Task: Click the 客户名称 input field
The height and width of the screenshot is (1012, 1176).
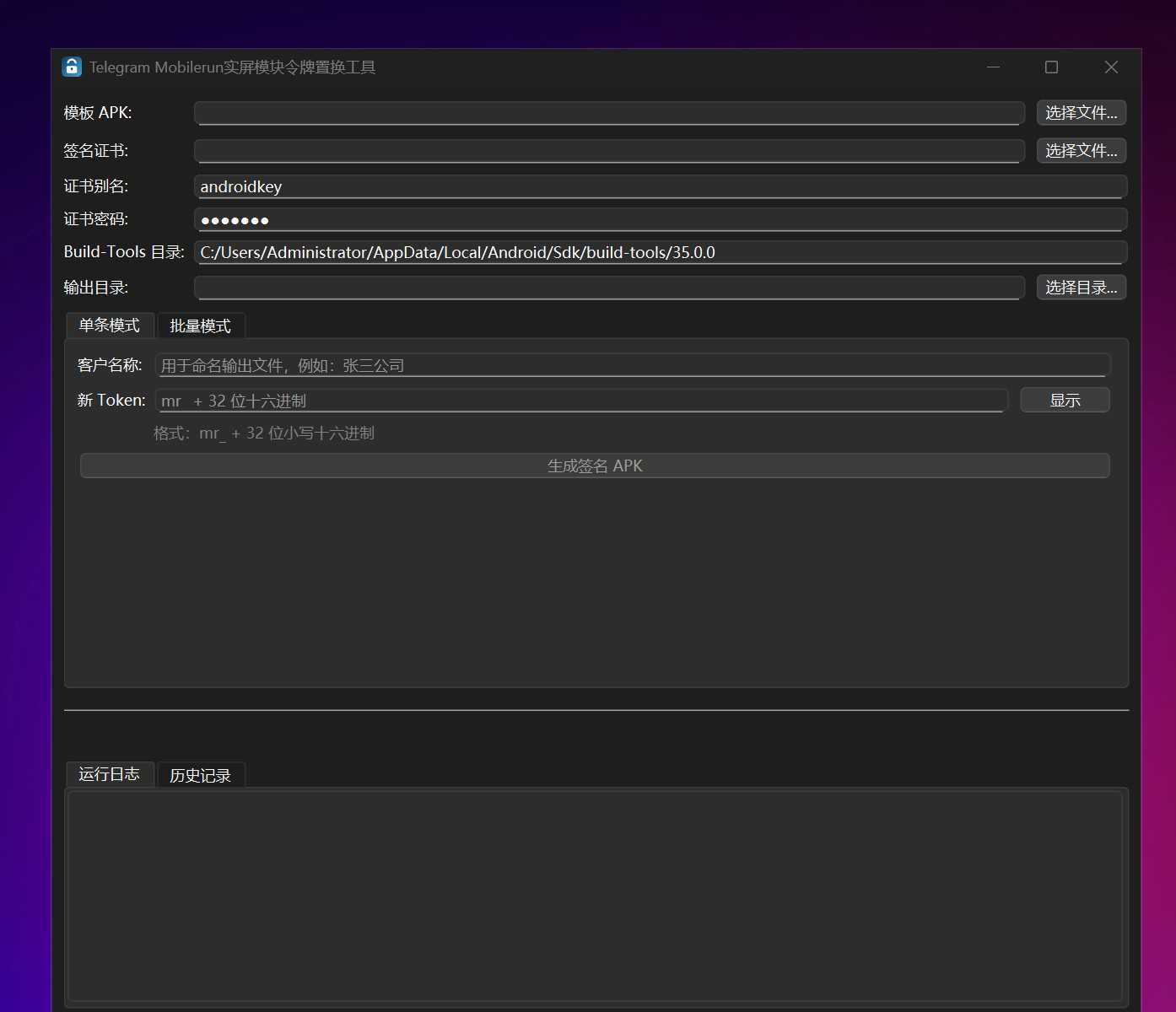Action: point(633,365)
